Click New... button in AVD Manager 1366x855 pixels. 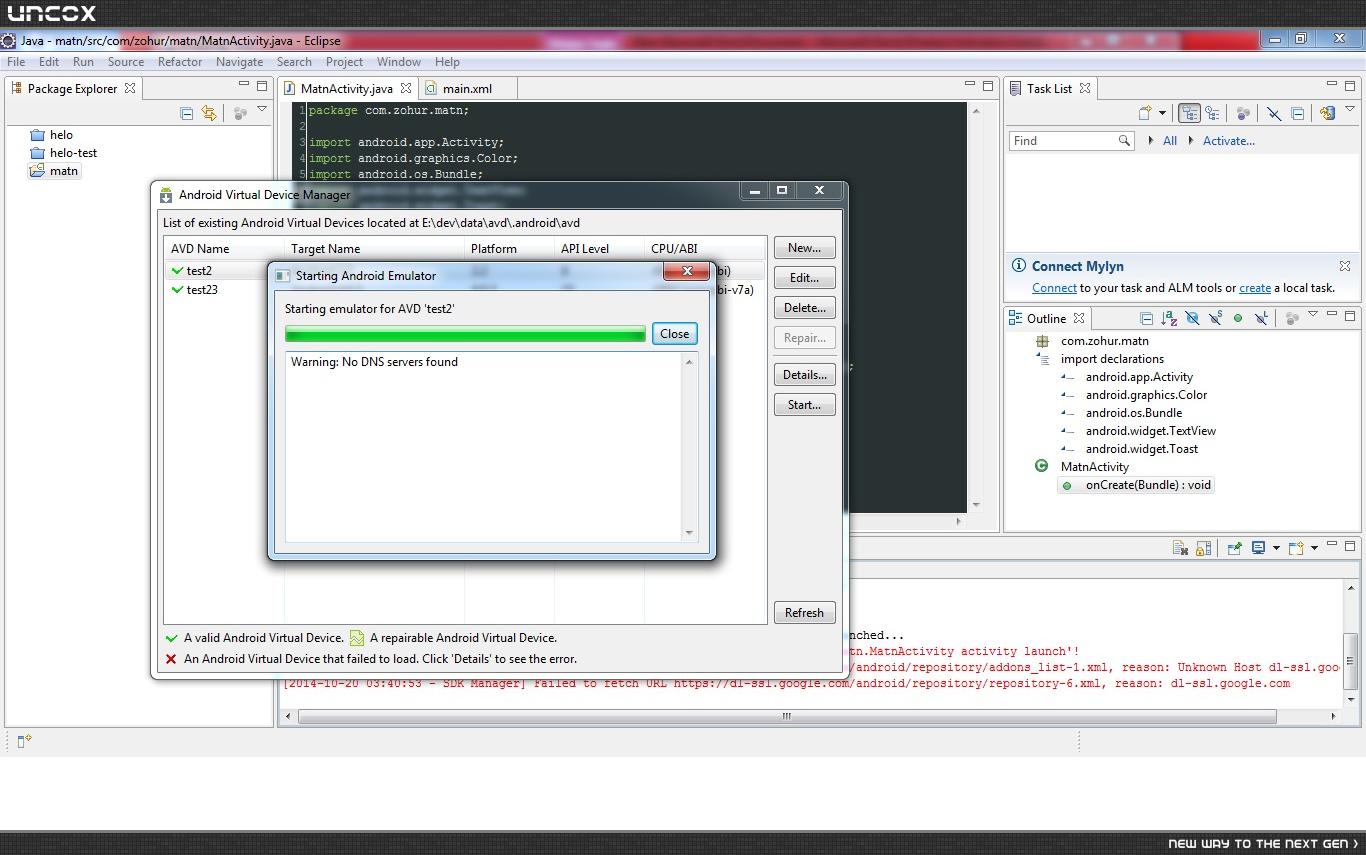click(804, 248)
